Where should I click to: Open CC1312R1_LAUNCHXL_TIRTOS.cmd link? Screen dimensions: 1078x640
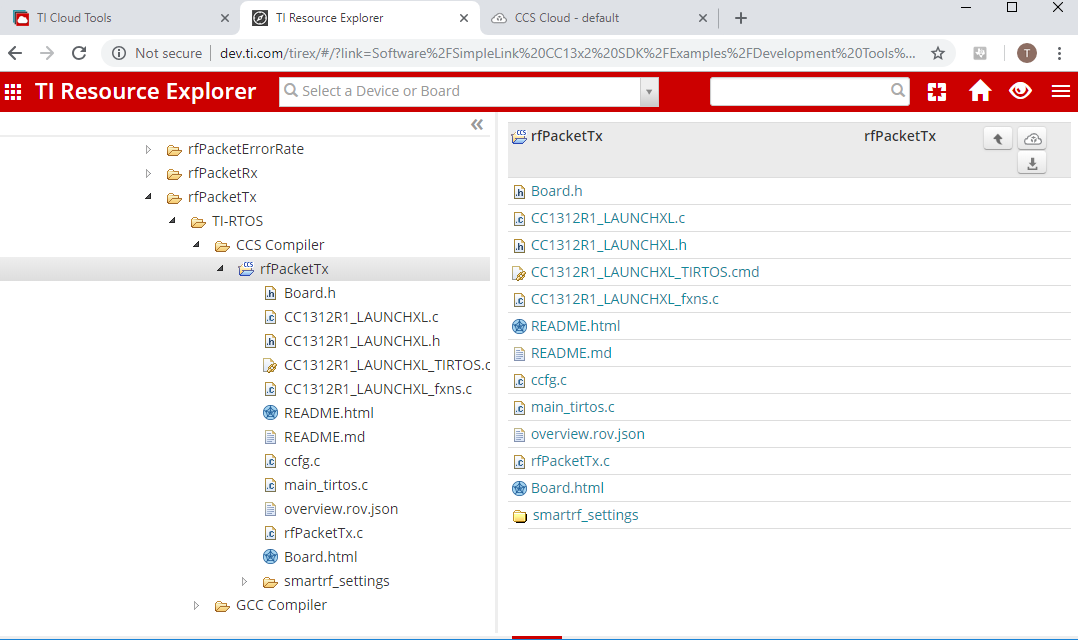point(645,272)
